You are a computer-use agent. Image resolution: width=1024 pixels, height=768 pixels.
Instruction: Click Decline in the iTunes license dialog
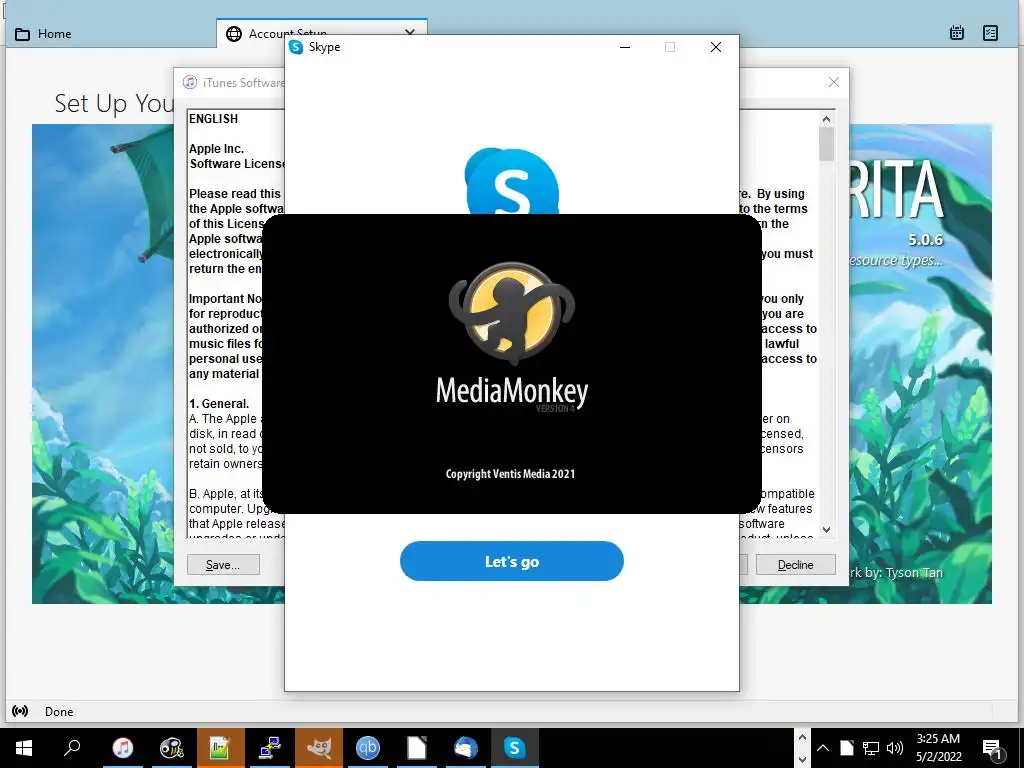795,565
